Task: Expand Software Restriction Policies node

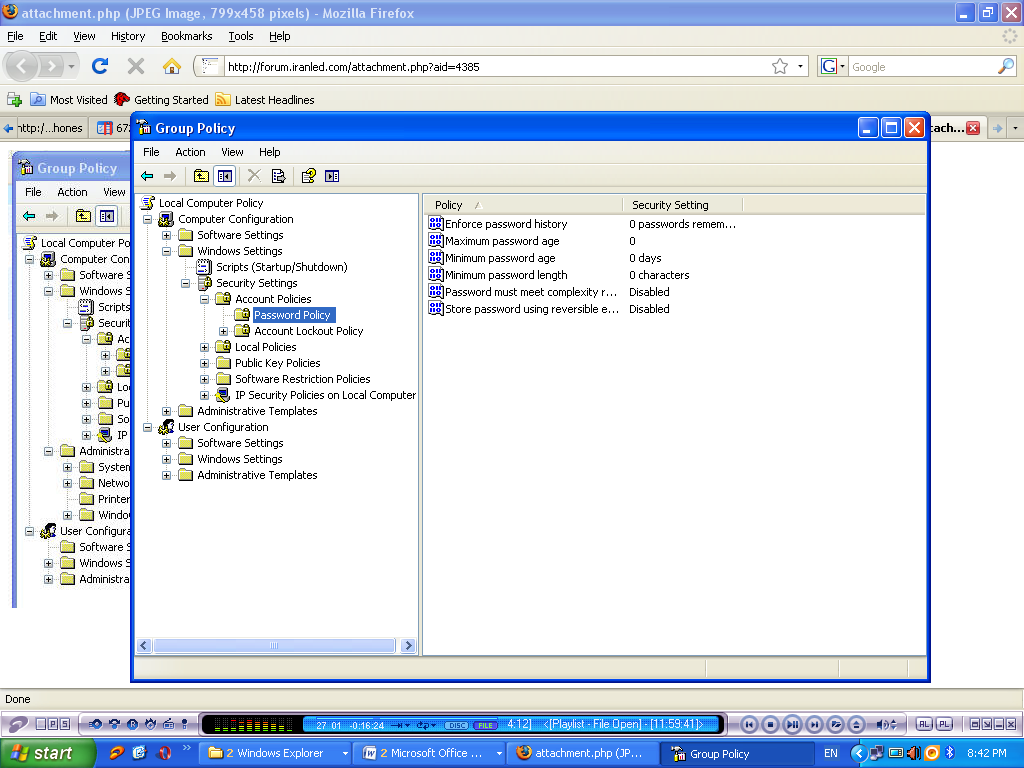Action: [x=204, y=379]
